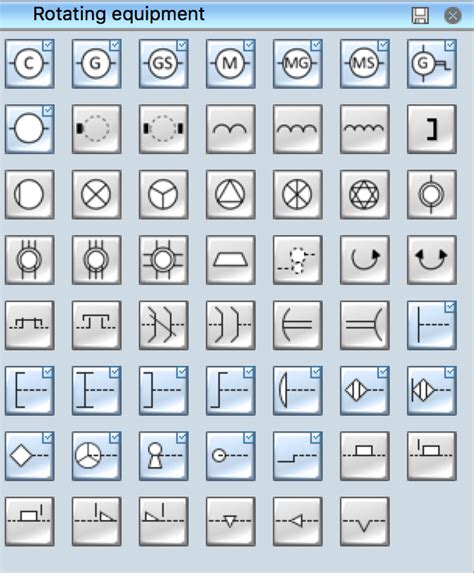Choose right triangle with tick on right

click(164, 521)
